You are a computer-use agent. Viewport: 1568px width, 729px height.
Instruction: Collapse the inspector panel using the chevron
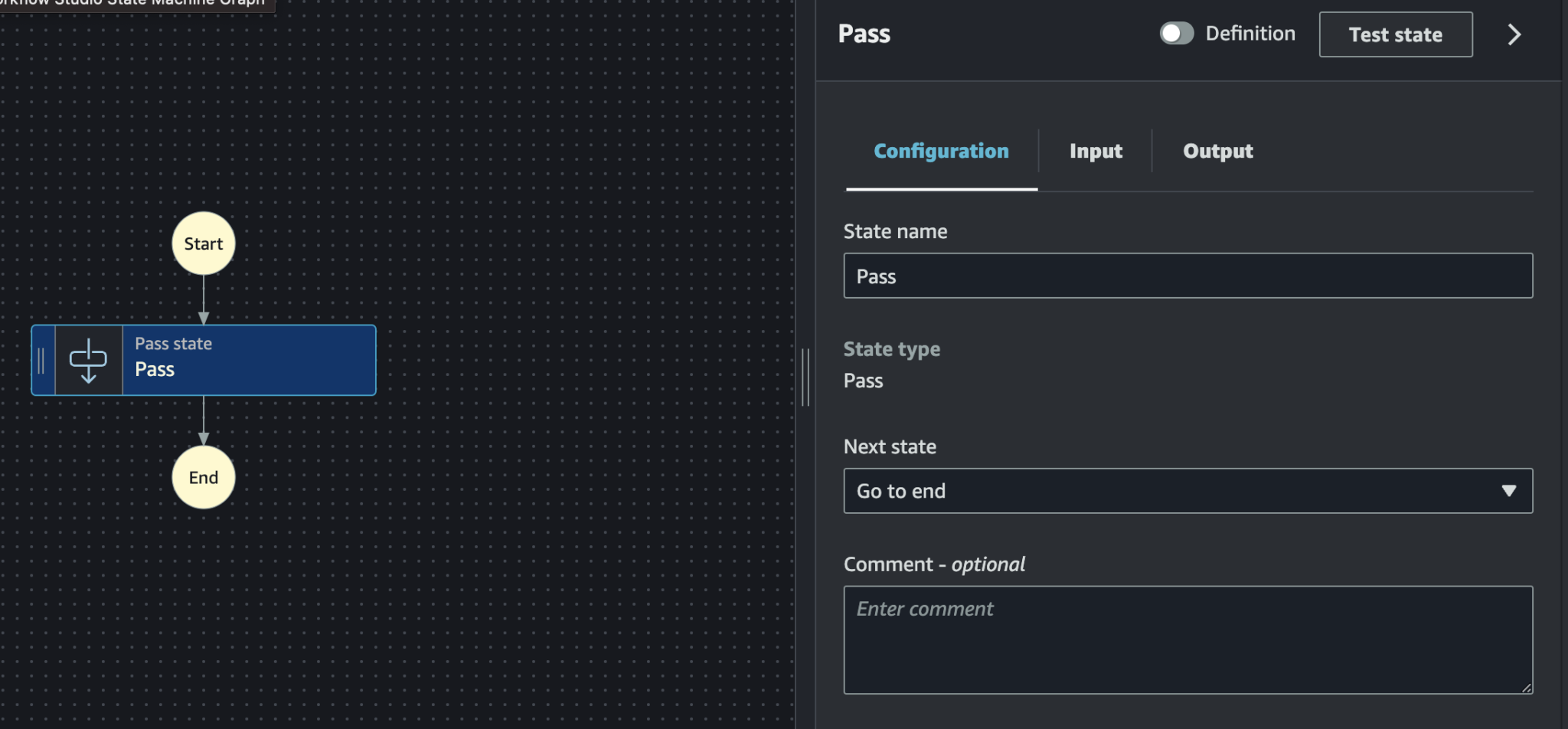pyautogui.click(x=1514, y=34)
